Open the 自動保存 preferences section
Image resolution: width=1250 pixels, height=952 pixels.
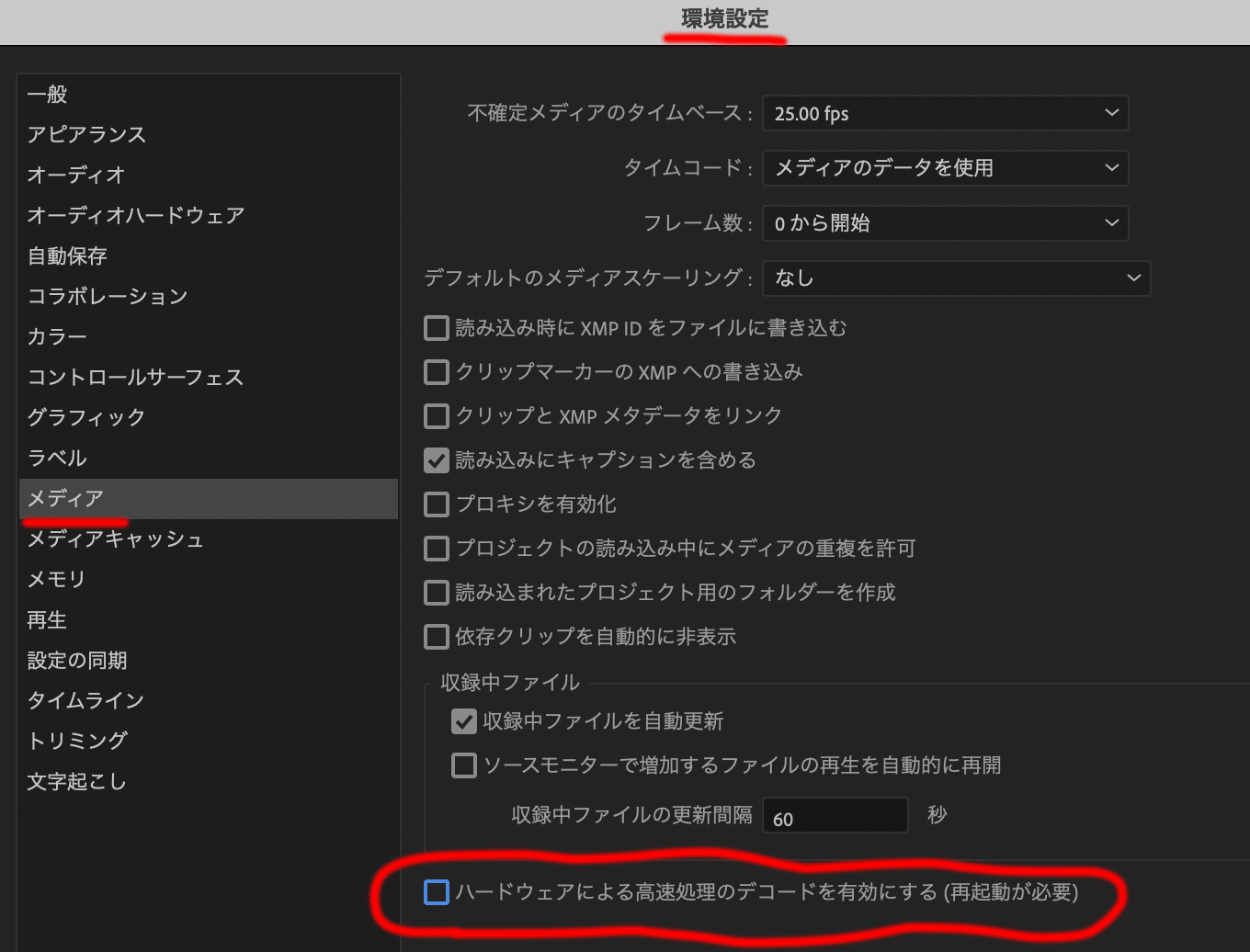(66, 255)
